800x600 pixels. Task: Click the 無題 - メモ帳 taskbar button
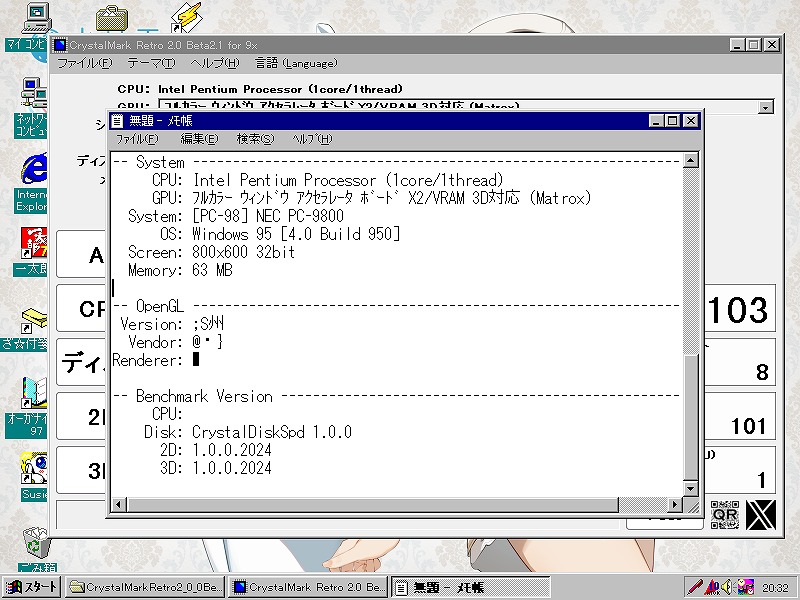pos(471,587)
